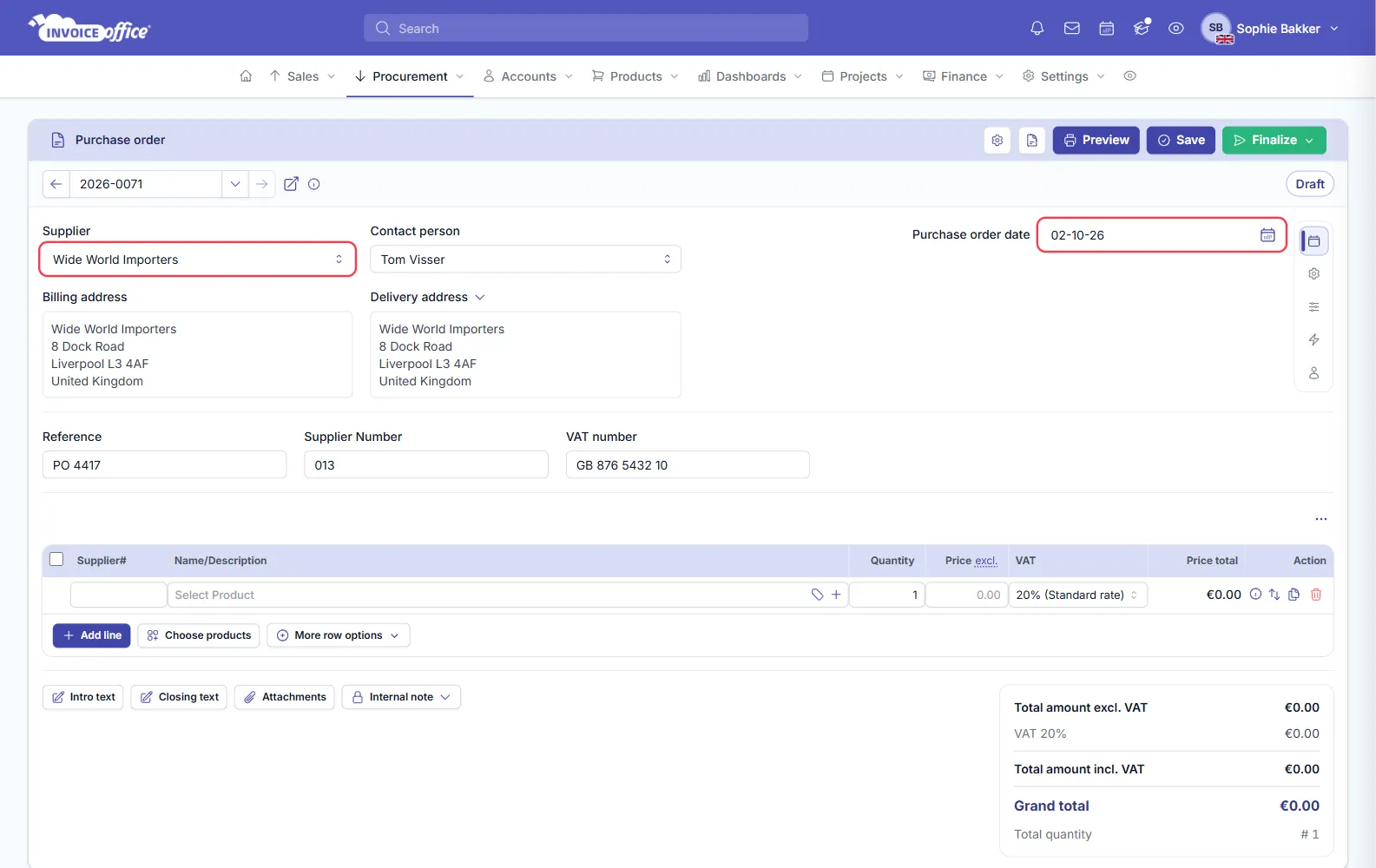Expand More row options dropdown
This screenshot has width=1376, height=868.
pyautogui.click(x=339, y=635)
